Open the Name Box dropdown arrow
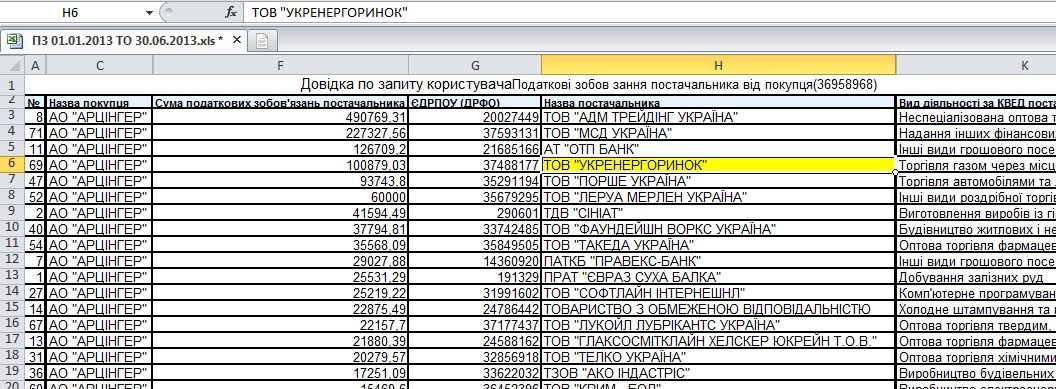1056x389 pixels. coord(150,13)
